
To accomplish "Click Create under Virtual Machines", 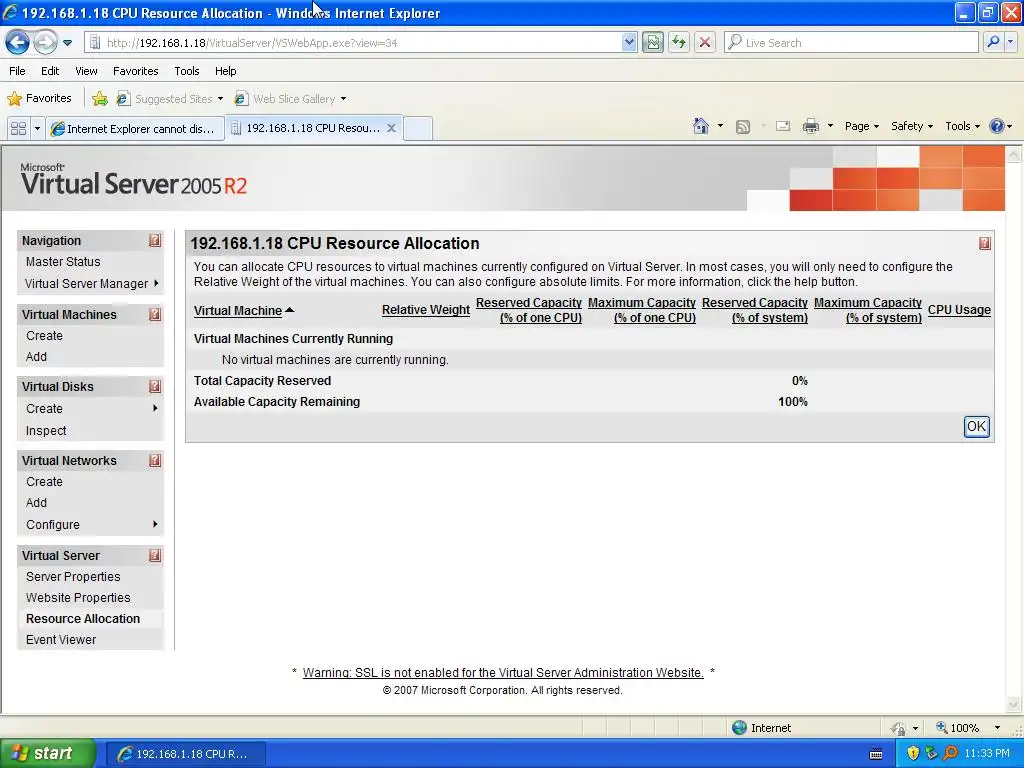I will 44,336.
